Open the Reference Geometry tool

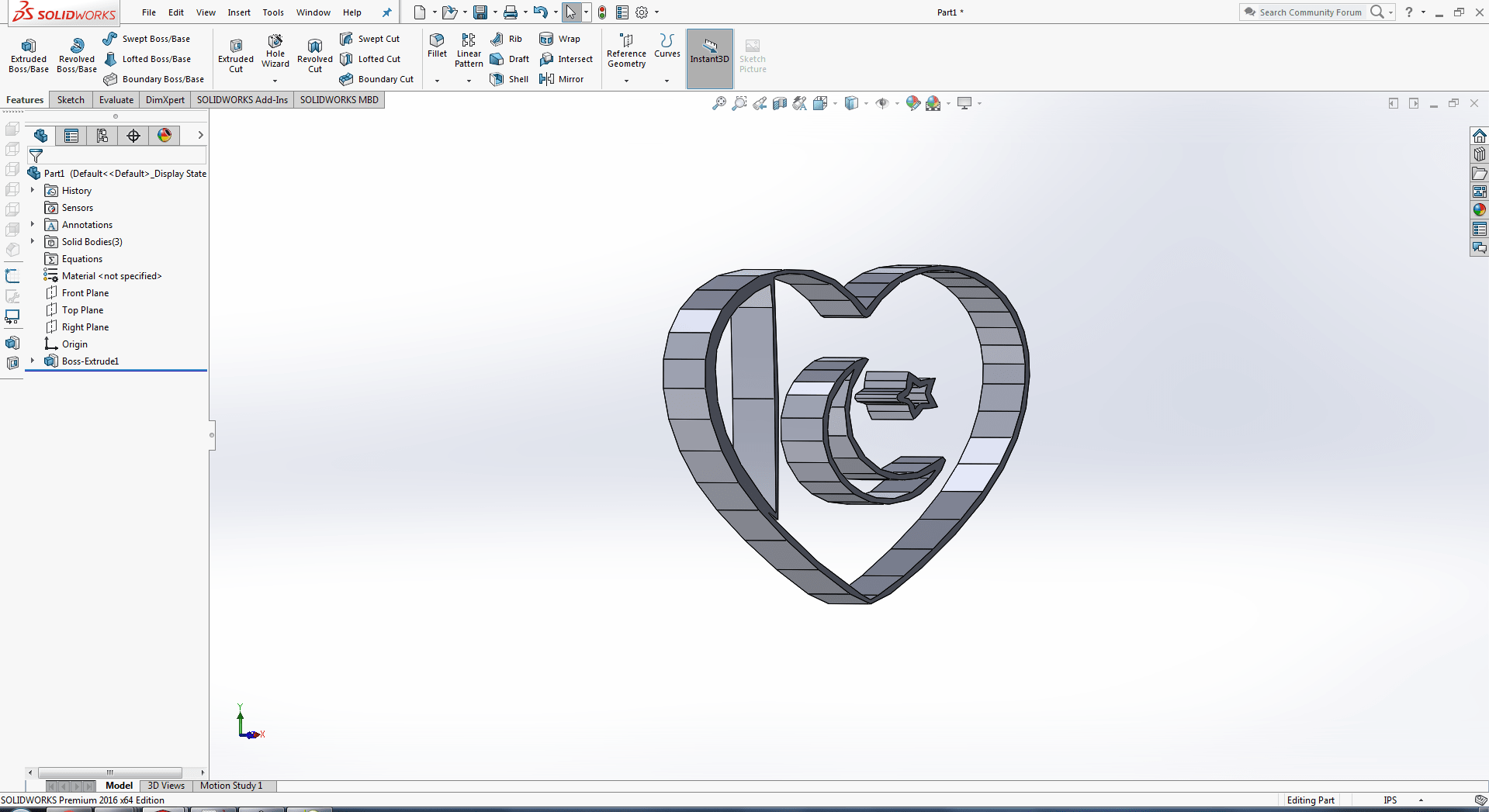626,50
